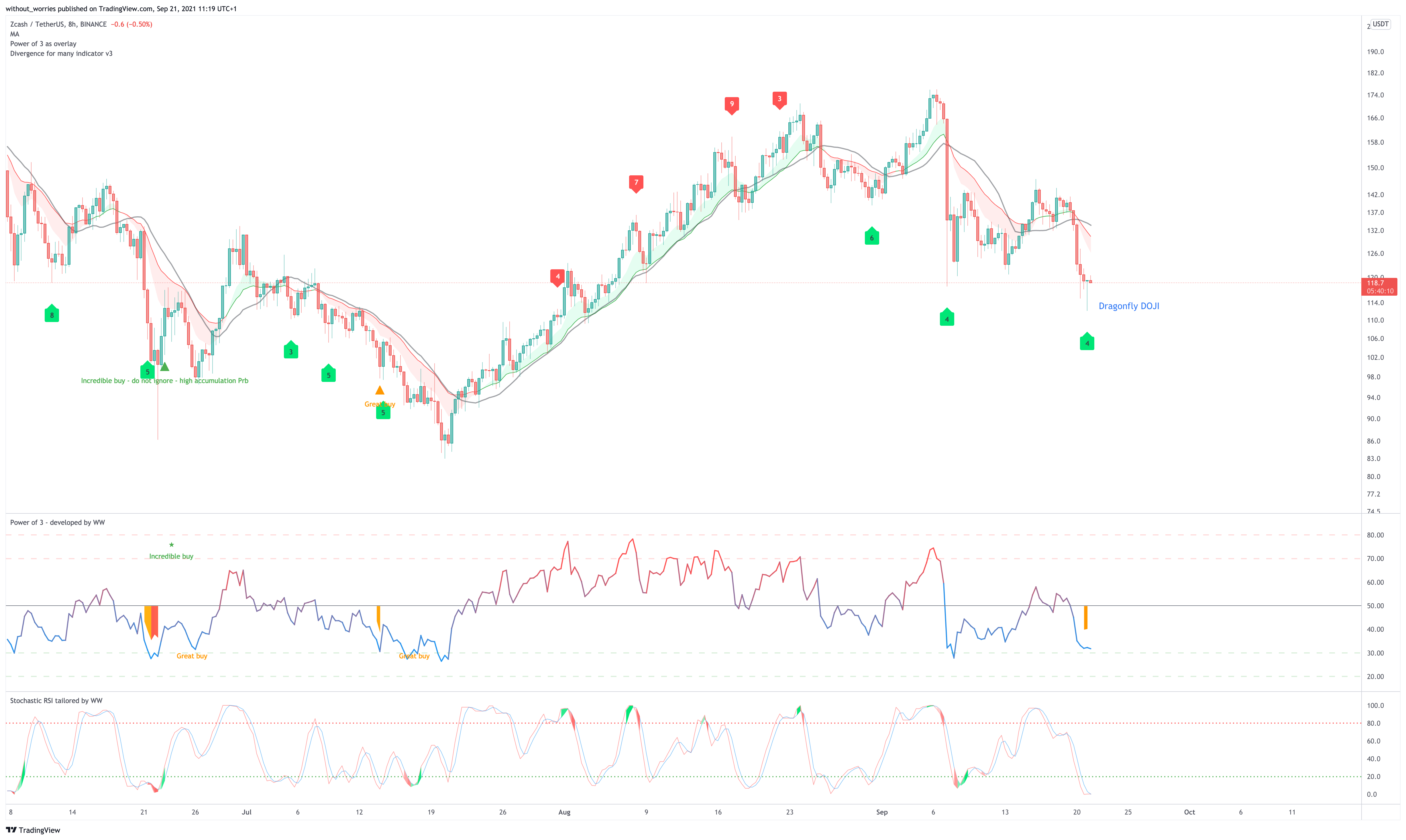Click the USDT currency button
Image resolution: width=1406 pixels, height=840 pixels.
tap(1381, 24)
